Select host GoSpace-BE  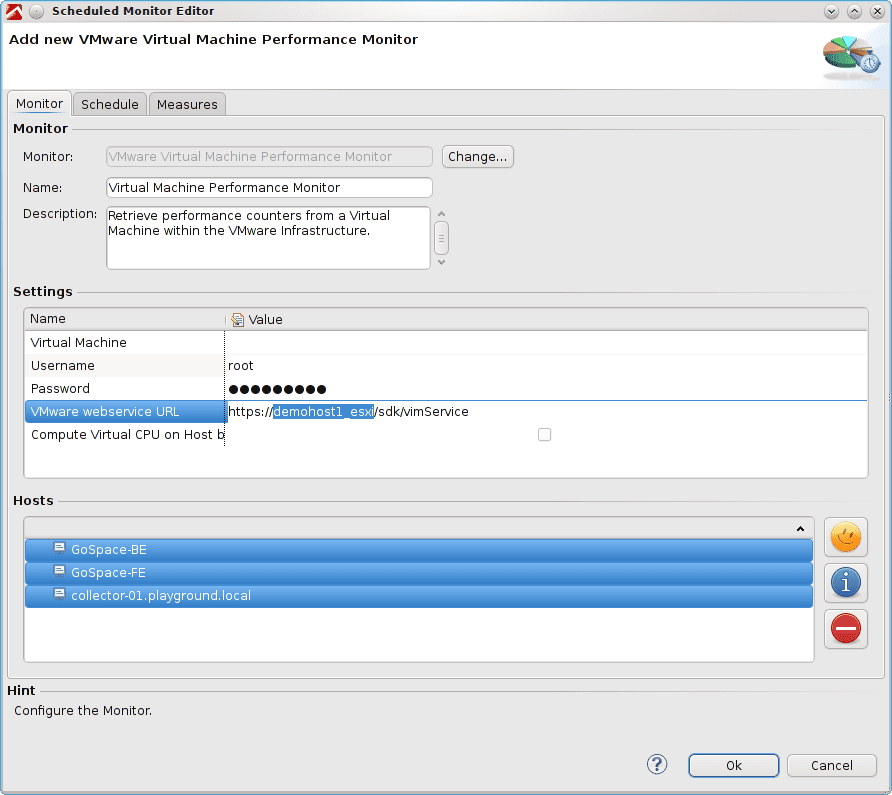(419, 550)
